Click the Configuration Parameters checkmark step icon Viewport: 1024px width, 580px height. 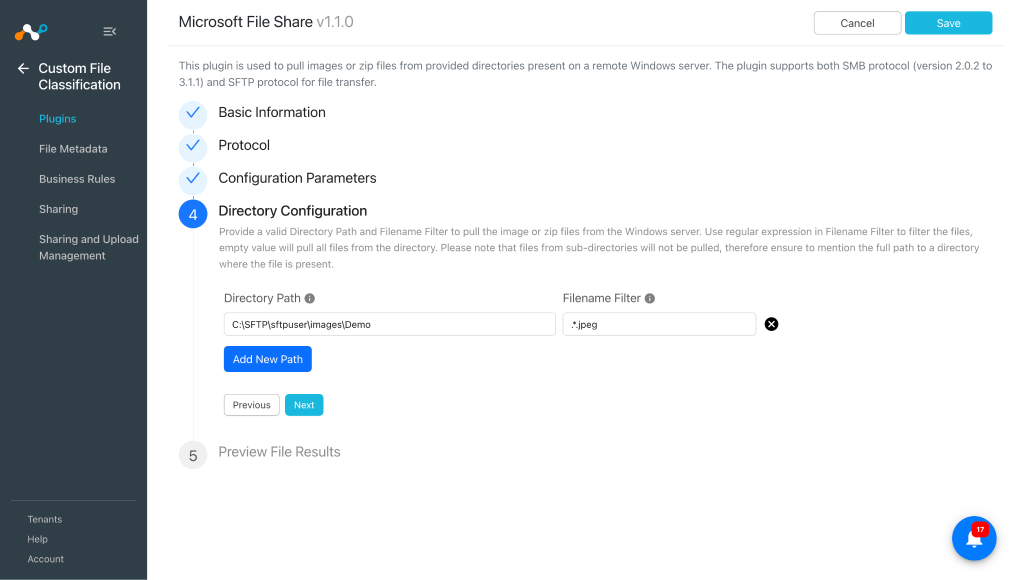[x=193, y=179]
